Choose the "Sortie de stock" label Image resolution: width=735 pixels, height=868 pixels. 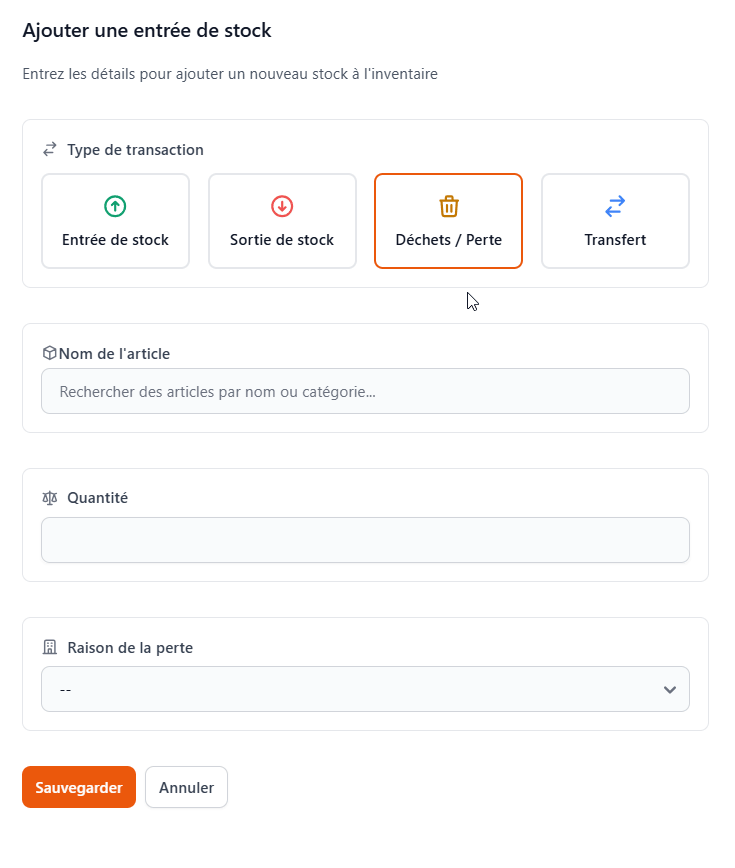click(282, 240)
